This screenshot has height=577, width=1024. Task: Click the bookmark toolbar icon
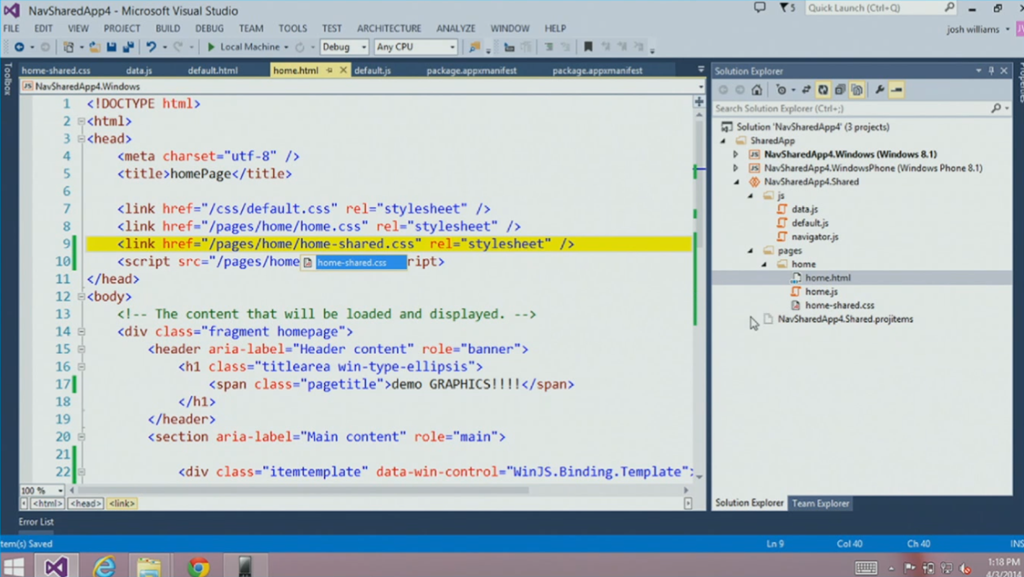[x=588, y=47]
